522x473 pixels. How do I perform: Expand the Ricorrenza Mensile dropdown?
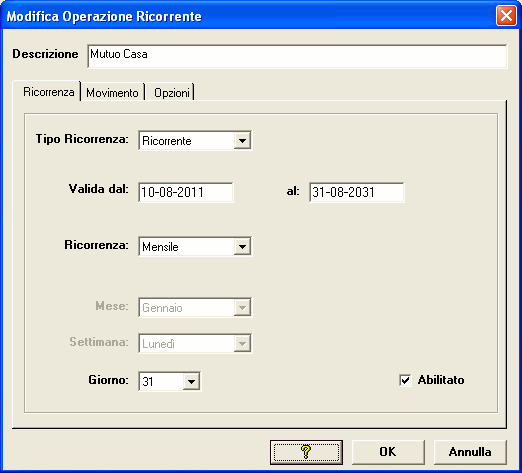(242, 246)
